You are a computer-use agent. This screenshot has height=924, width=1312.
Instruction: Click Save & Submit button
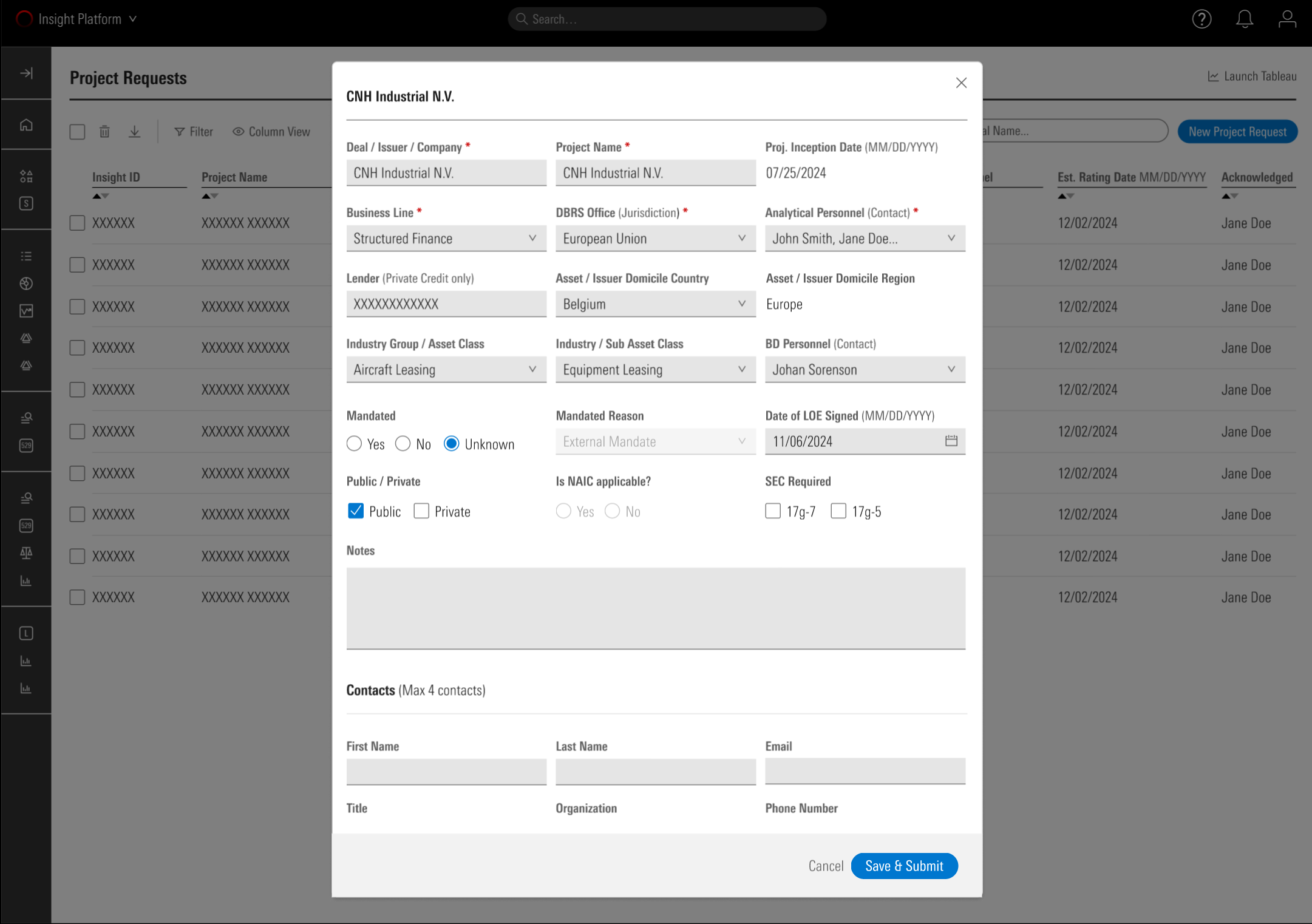click(904, 866)
